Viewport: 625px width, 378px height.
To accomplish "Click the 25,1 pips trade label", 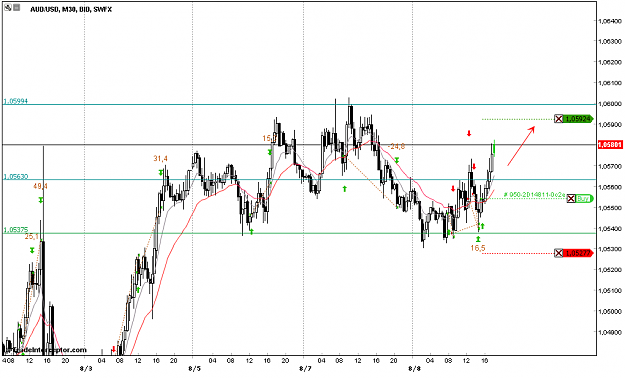I will [x=31, y=236].
